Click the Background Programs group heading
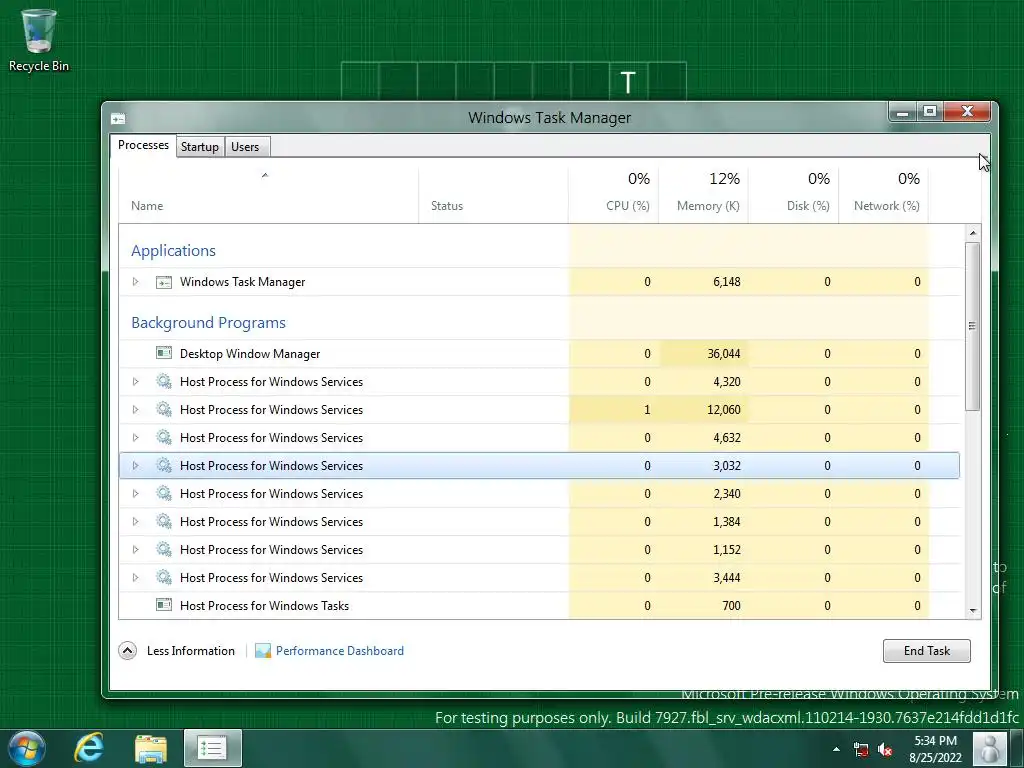Viewport: 1024px width, 768px height. (x=208, y=323)
